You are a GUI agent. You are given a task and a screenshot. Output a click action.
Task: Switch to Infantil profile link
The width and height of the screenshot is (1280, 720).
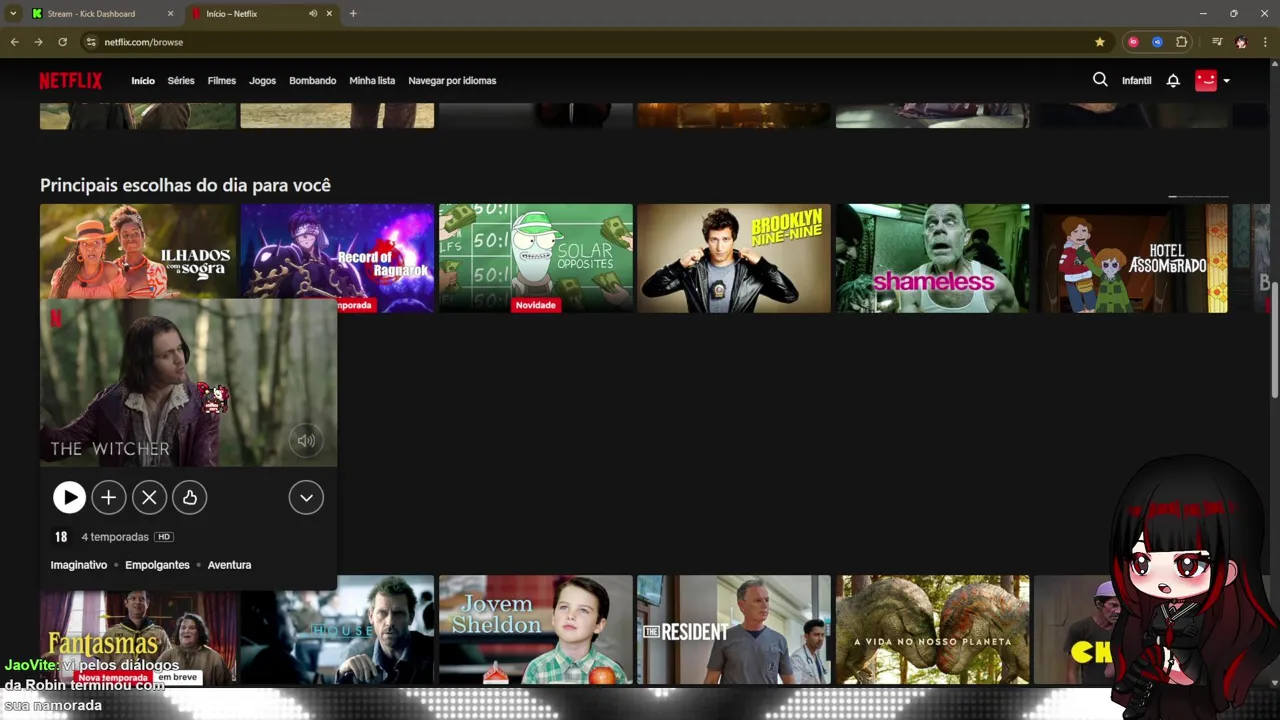click(1137, 81)
